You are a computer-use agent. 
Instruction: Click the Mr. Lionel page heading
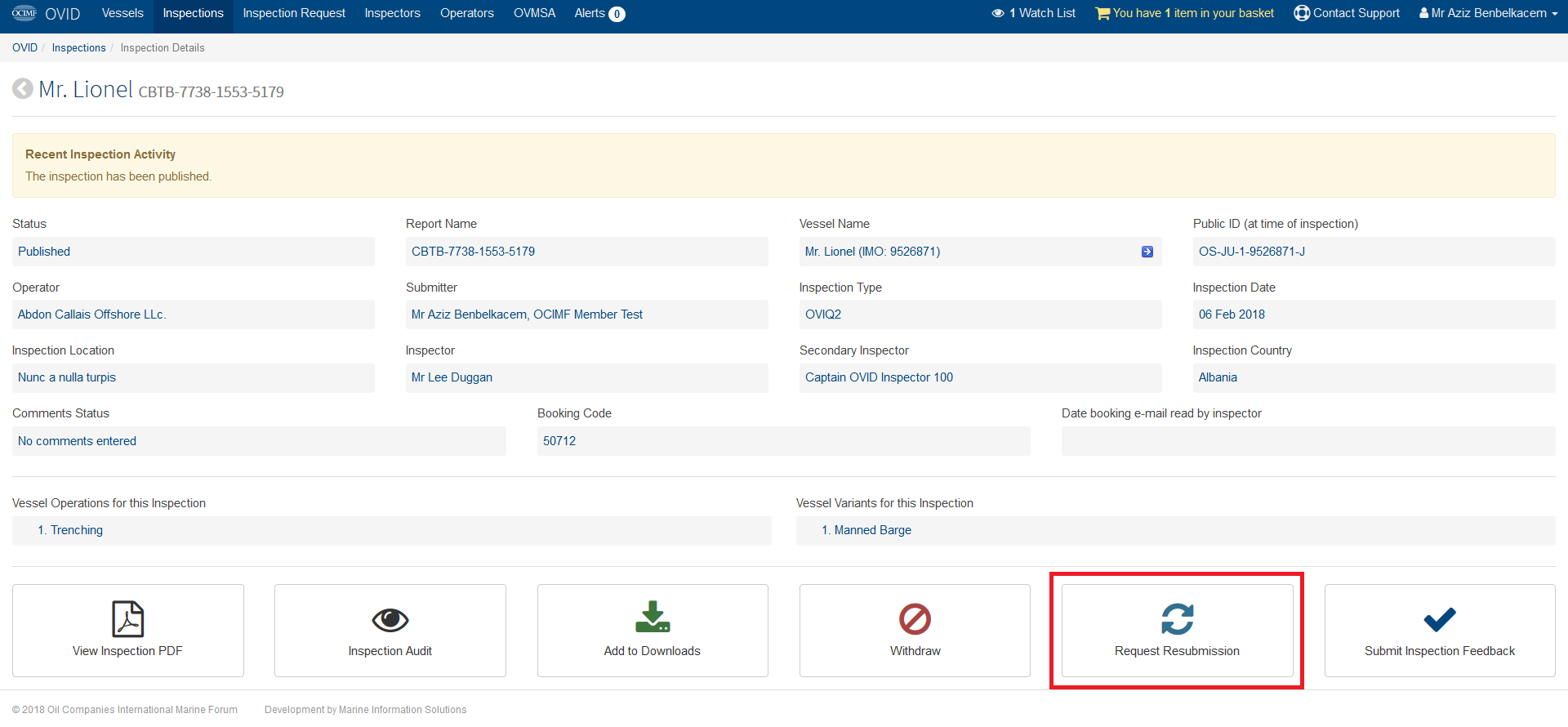pyautogui.click(x=86, y=89)
